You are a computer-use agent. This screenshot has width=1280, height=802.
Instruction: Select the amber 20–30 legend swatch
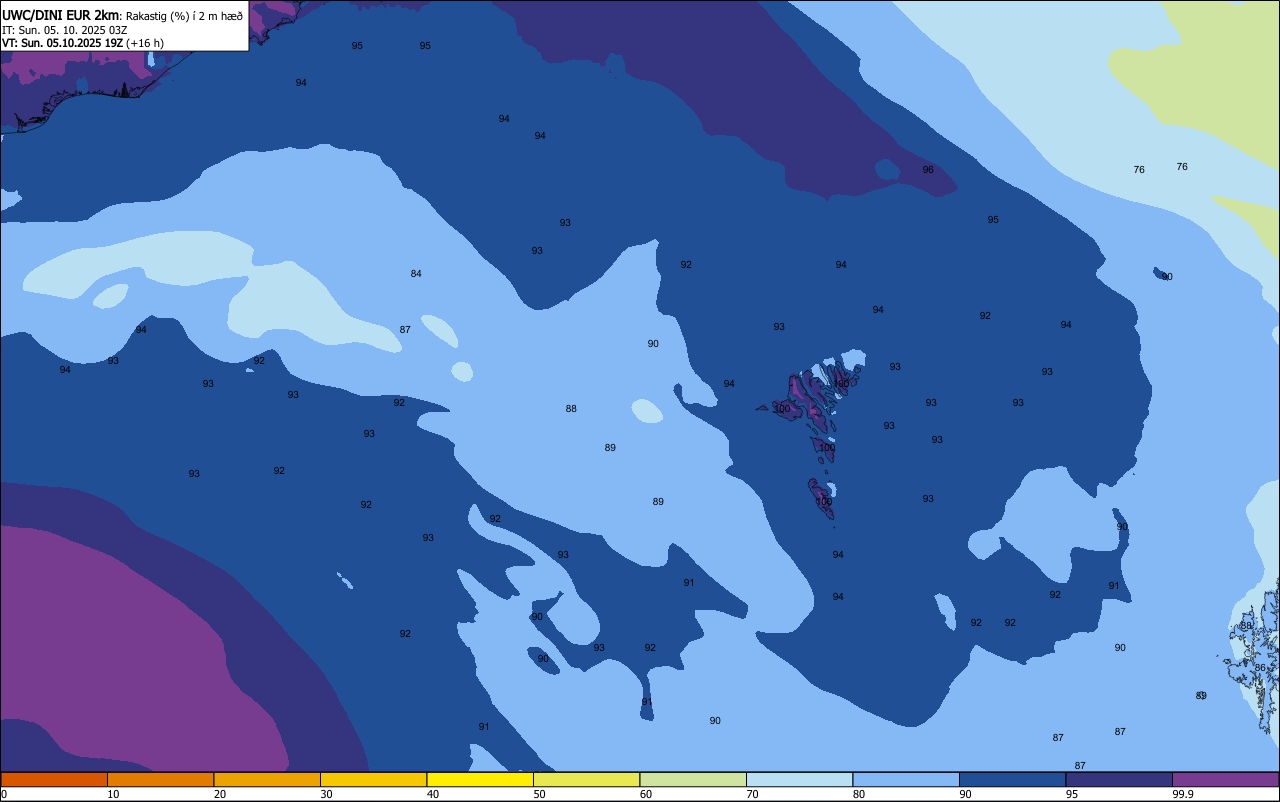(267, 779)
